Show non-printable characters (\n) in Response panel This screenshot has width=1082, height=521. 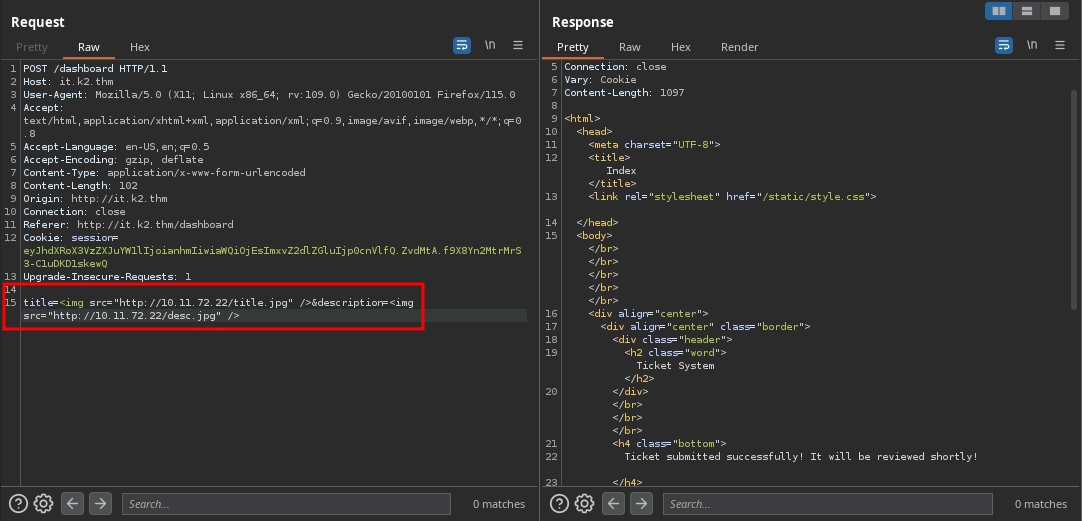(1032, 46)
